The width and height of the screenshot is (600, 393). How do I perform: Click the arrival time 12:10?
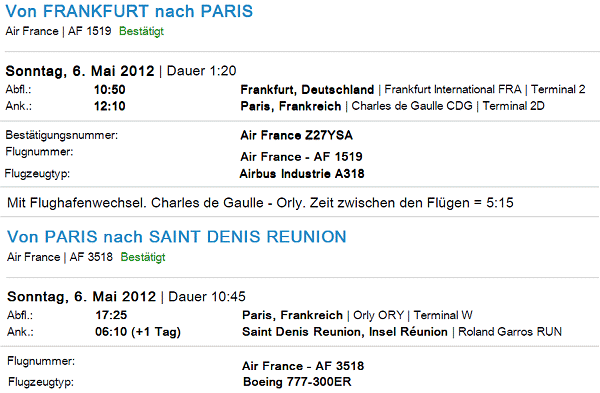click(110, 106)
